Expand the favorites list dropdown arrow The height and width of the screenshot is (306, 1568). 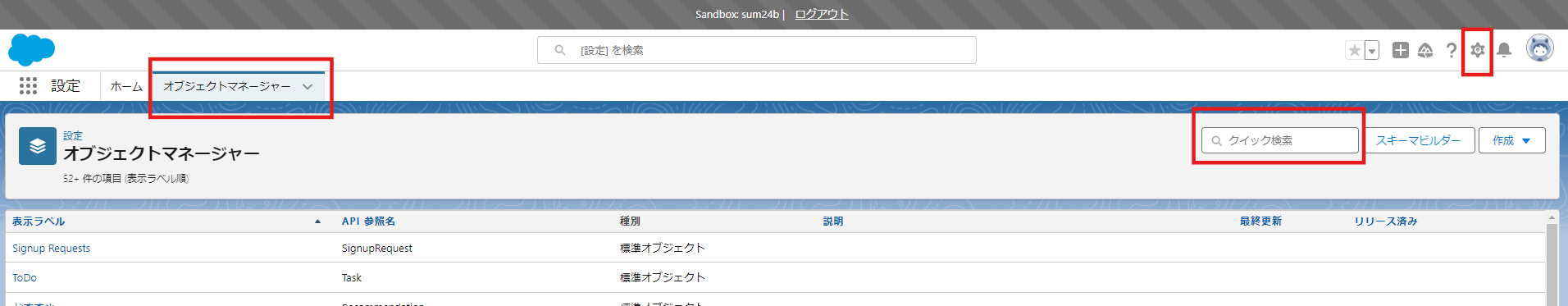(x=1371, y=50)
